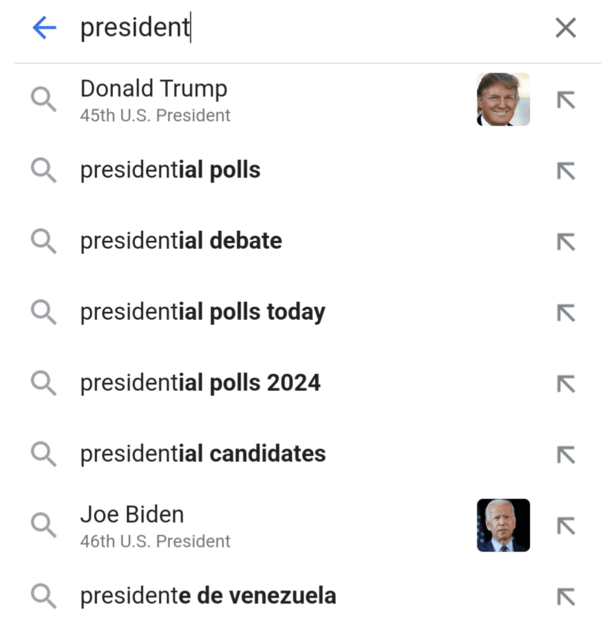Screen dimensions: 609x640
Task: Fill query with "presidential debate" arrow icon
Action: point(566,242)
